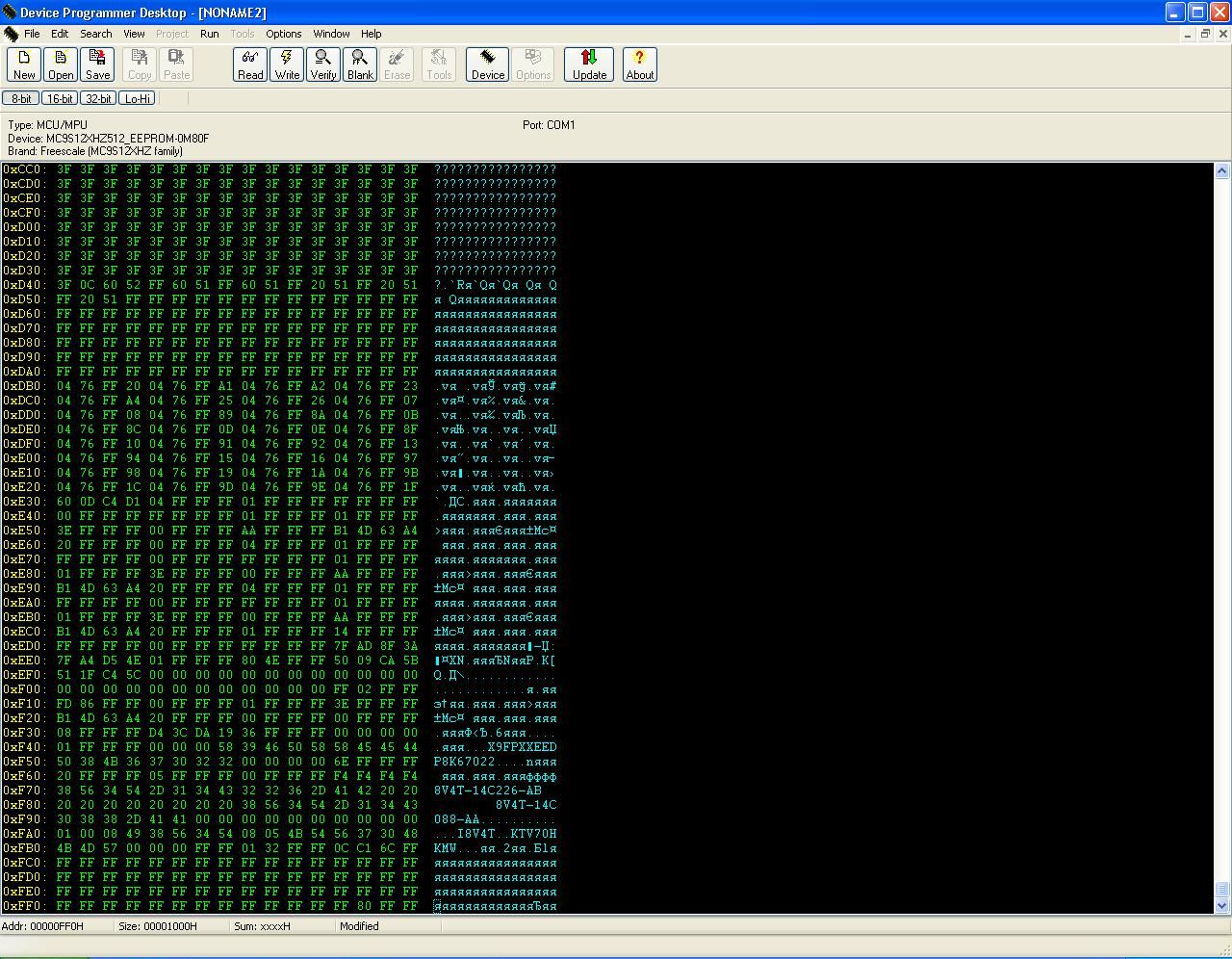The height and width of the screenshot is (959, 1232).
Task: Click the Modified status indicator
Action: [359, 926]
